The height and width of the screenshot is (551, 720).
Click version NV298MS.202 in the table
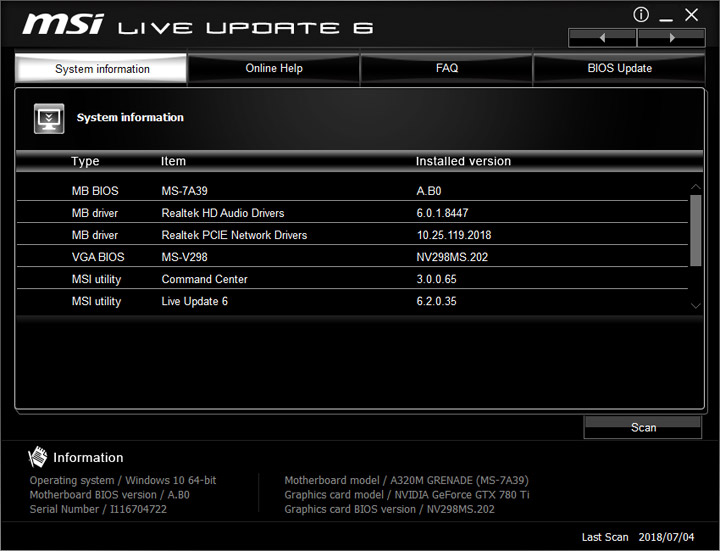tap(452, 257)
